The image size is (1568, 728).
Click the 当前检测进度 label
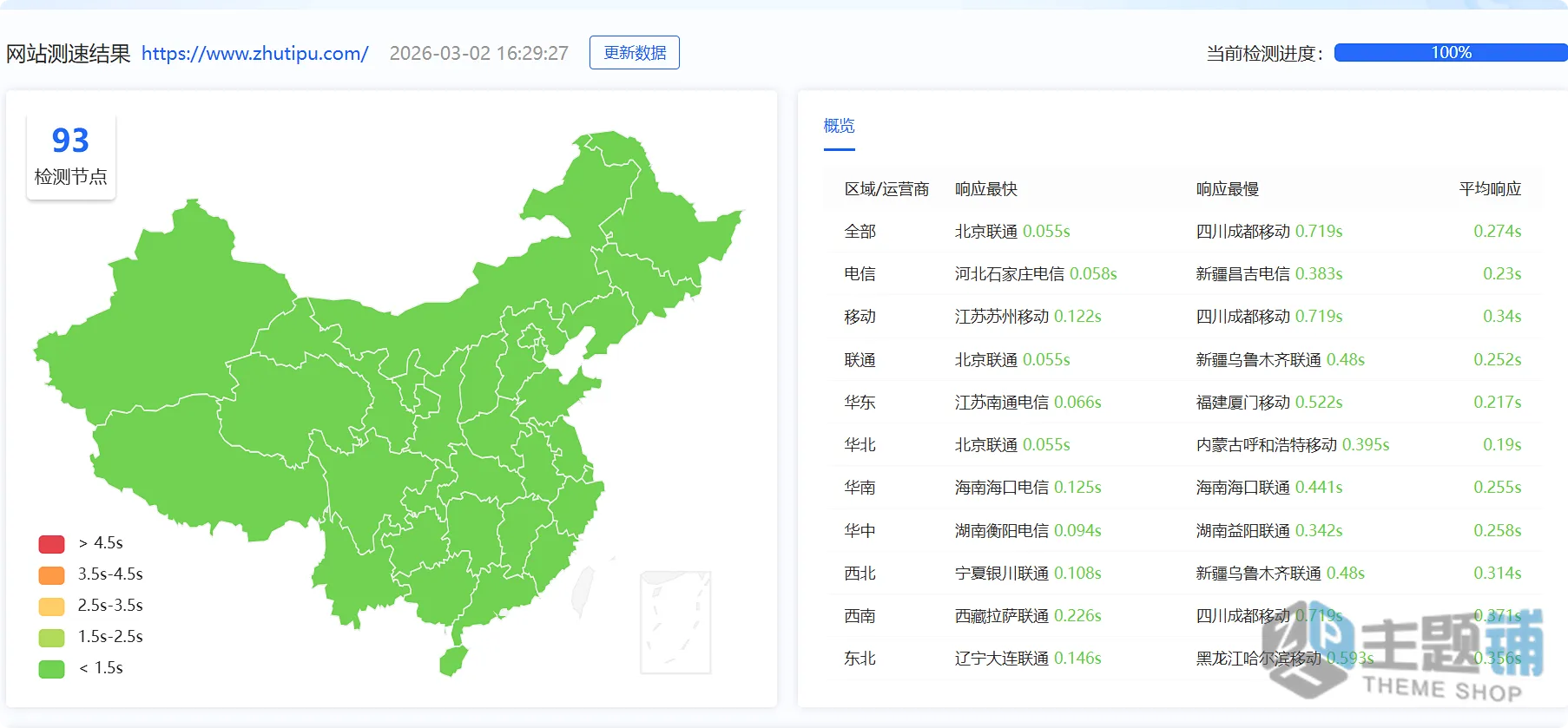pos(1264,53)
